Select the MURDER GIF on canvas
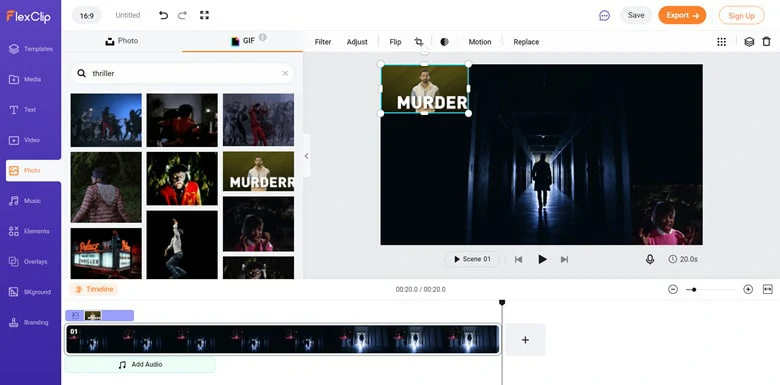This screenshot has height=385, width=780. pos(424,89)
